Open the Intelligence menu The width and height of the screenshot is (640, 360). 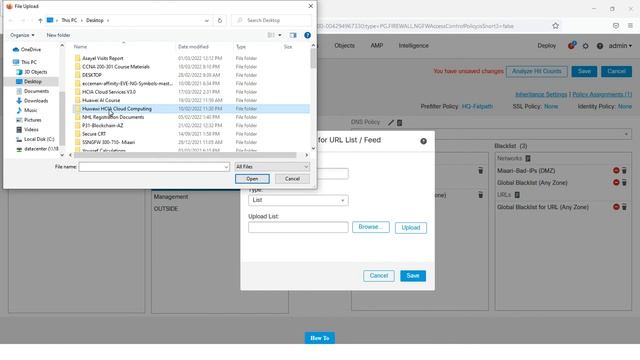click(x=413, y=46)
